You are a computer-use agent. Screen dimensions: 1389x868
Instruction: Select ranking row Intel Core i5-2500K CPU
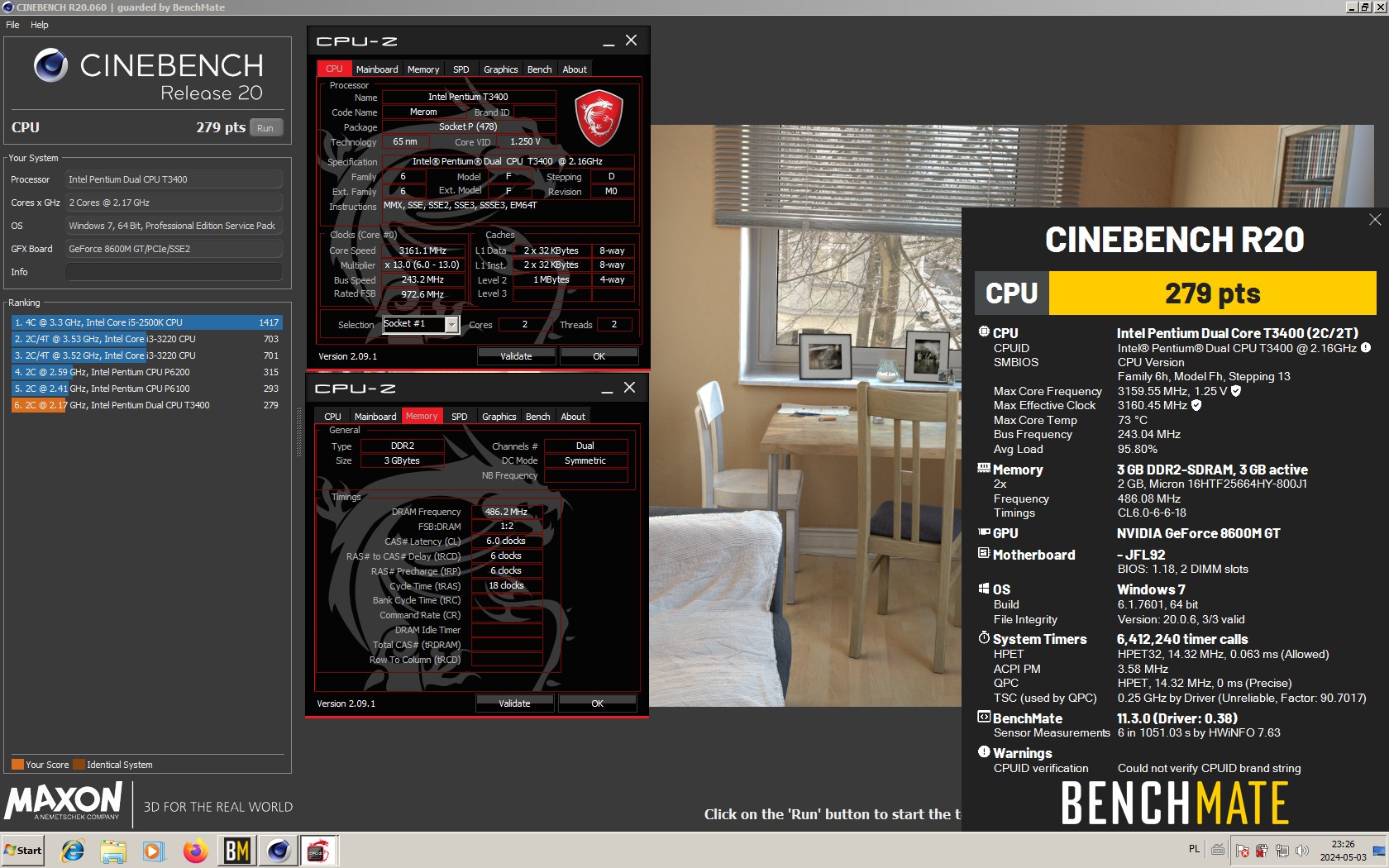tap(146, 322)
